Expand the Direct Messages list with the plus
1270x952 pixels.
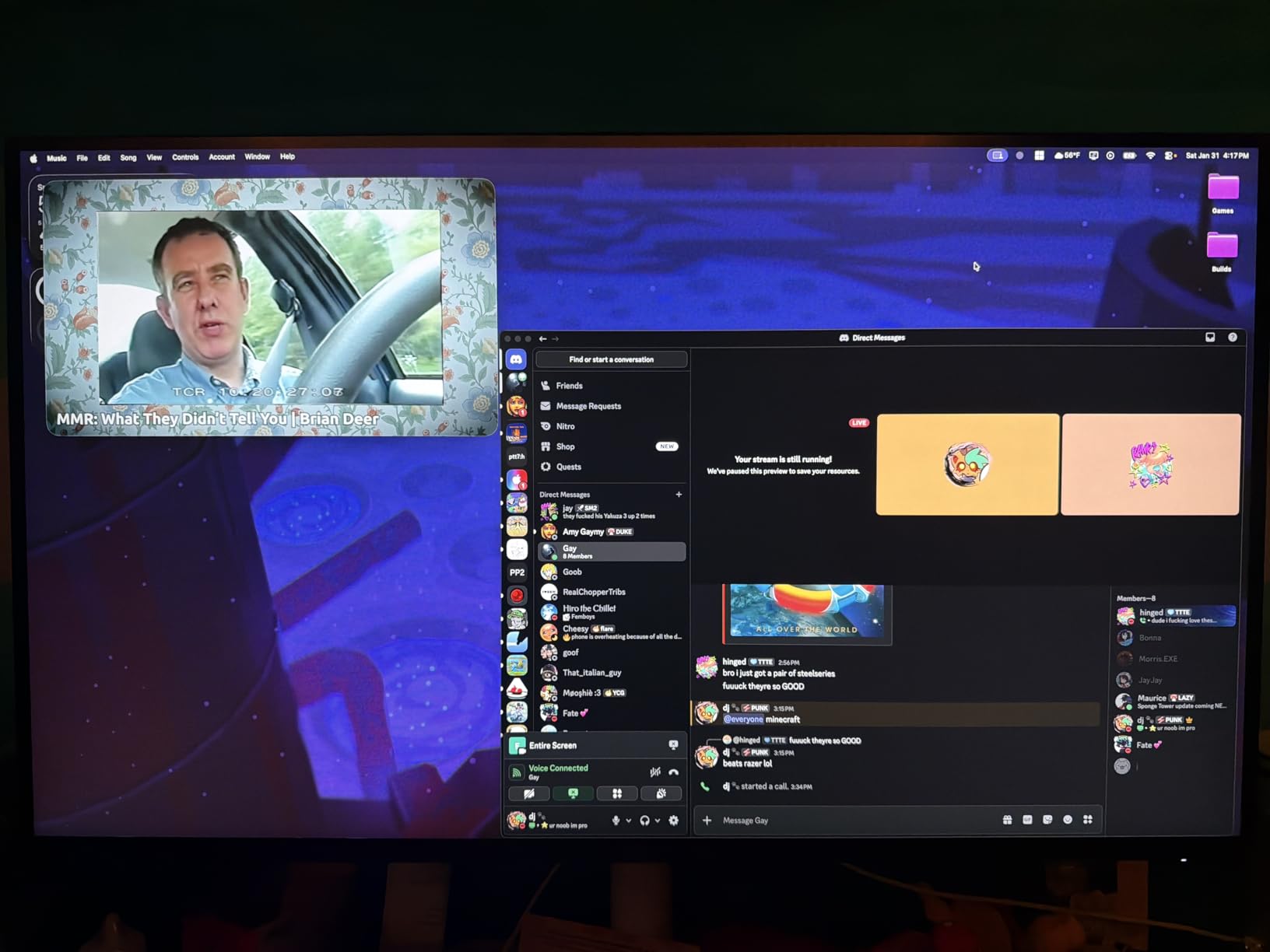coord(678,495)
